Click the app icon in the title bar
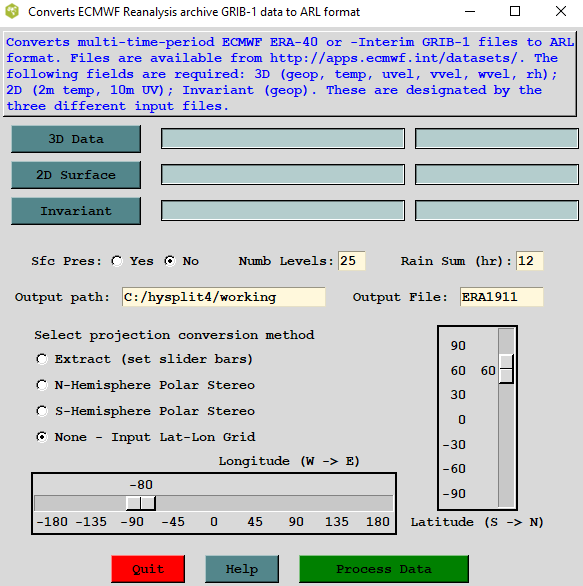Viewport: 583px width, 586px height. [x=12, y=12]
